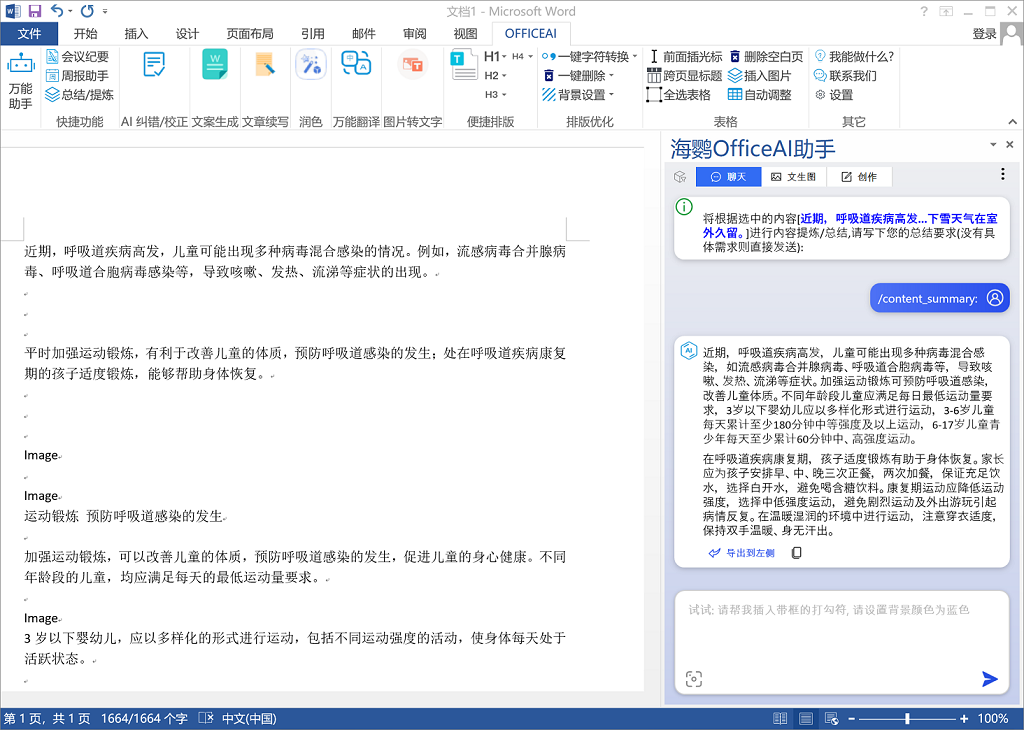Click the 100% zoom level indicator
The width and height of the screenshot is (1024, 730).
coord(993,719)
